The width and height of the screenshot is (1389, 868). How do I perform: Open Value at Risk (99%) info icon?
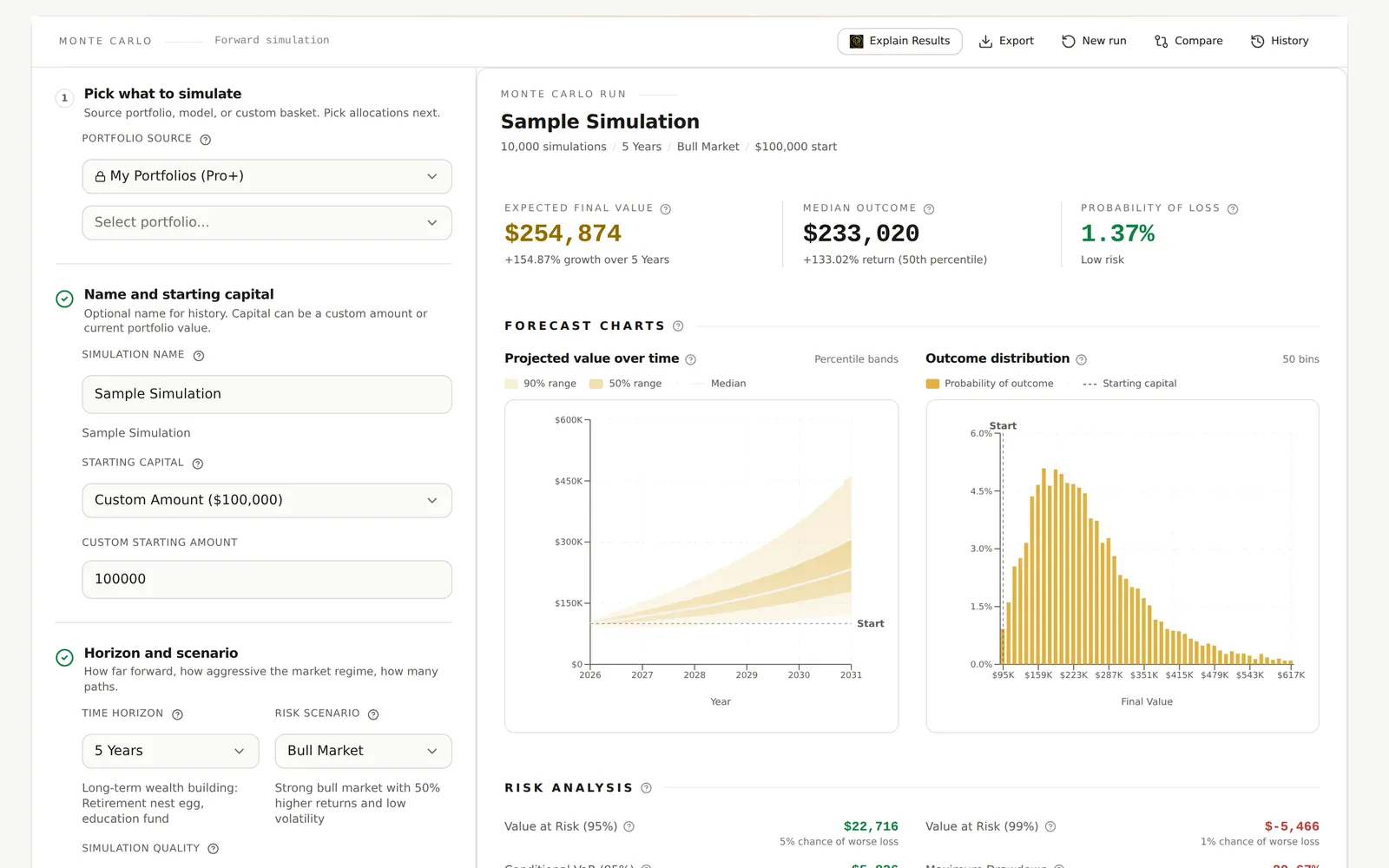[1050, 827]
